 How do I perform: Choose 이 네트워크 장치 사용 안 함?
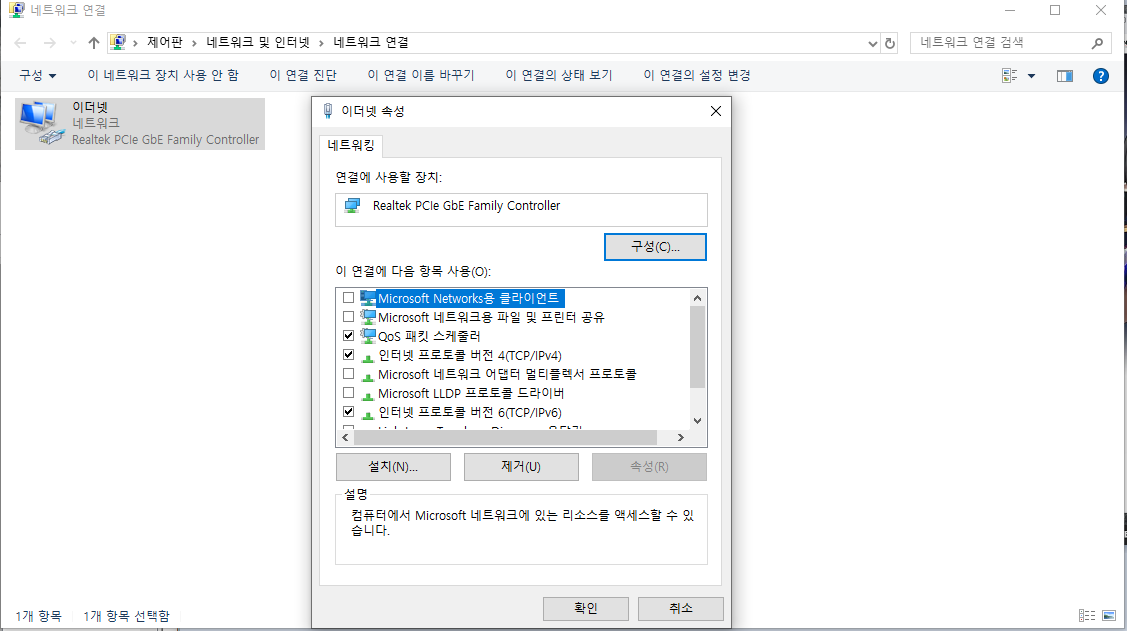pyautogui.click(x=162, y=75)
